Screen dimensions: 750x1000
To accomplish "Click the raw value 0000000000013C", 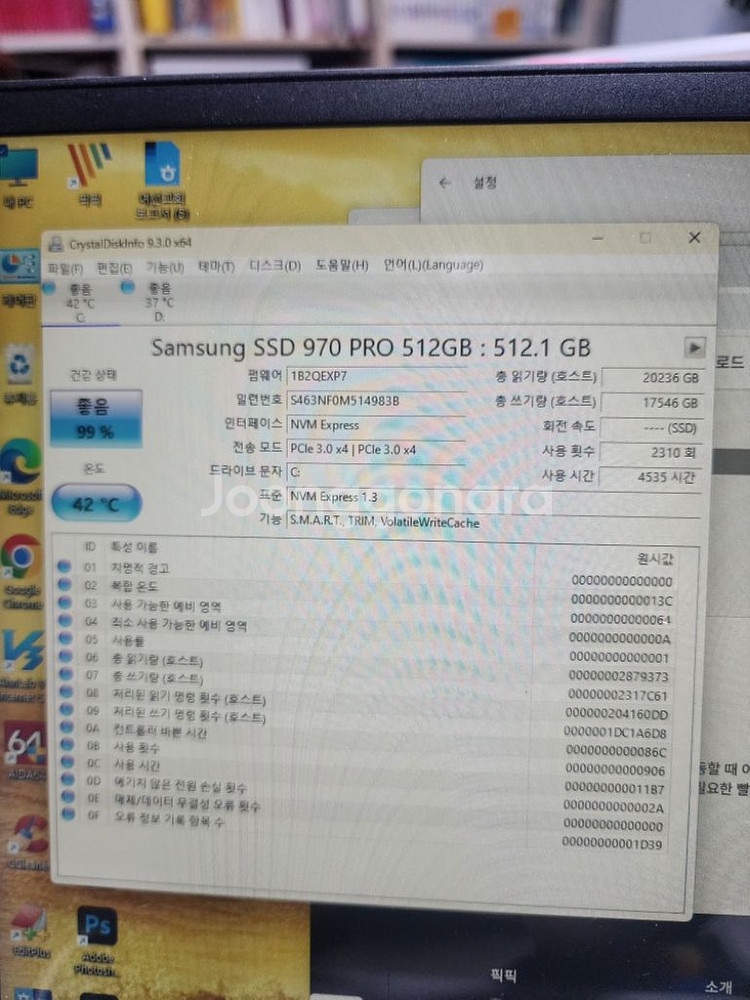I will coord(621,600).
